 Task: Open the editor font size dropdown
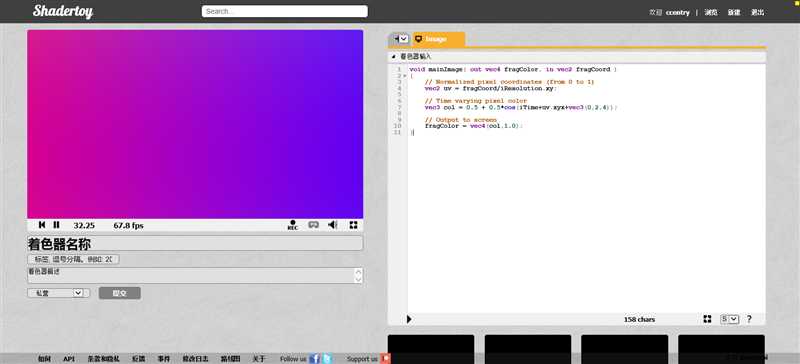[730, 319]
